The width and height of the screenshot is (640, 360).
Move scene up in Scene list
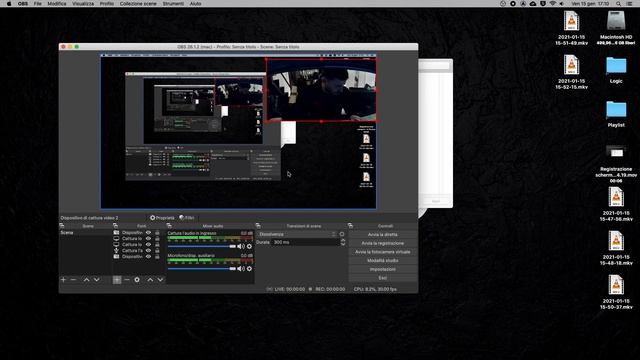click(87, 280)
